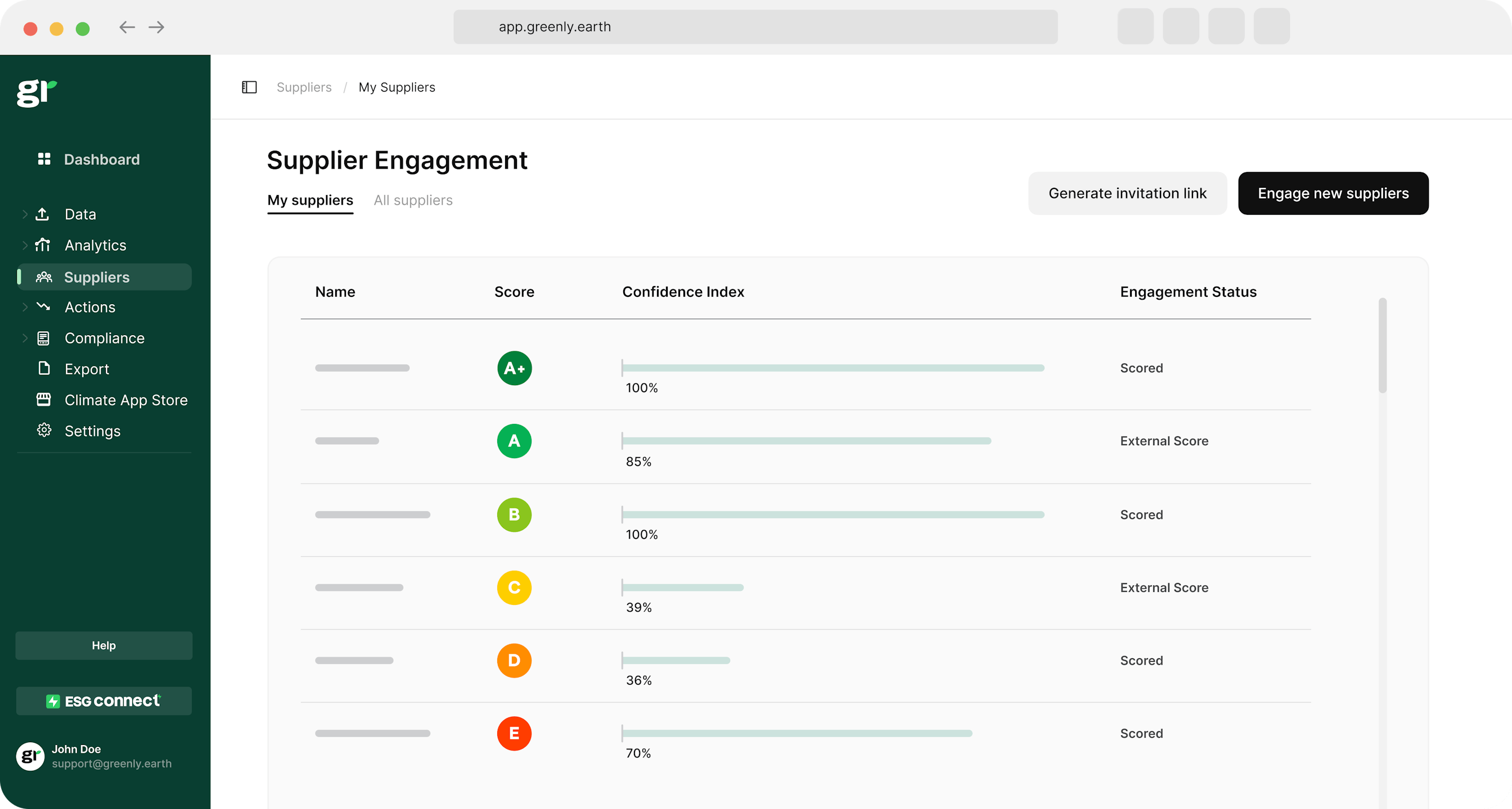Switch to All suppliers tab
The width and height of the screenshot is (1512, 809).
coord(413,200)
